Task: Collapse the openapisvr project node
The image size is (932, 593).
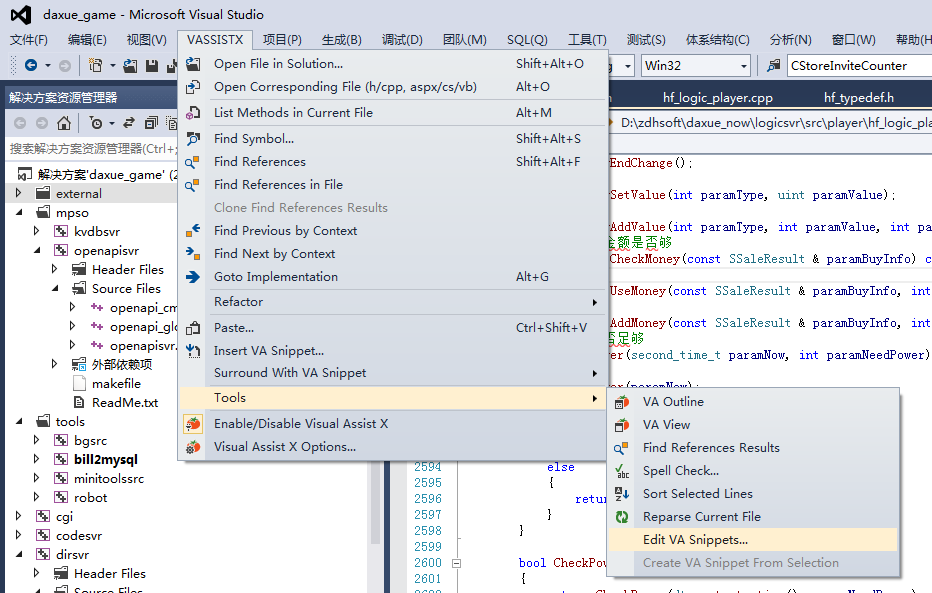Action: [39, 251]
